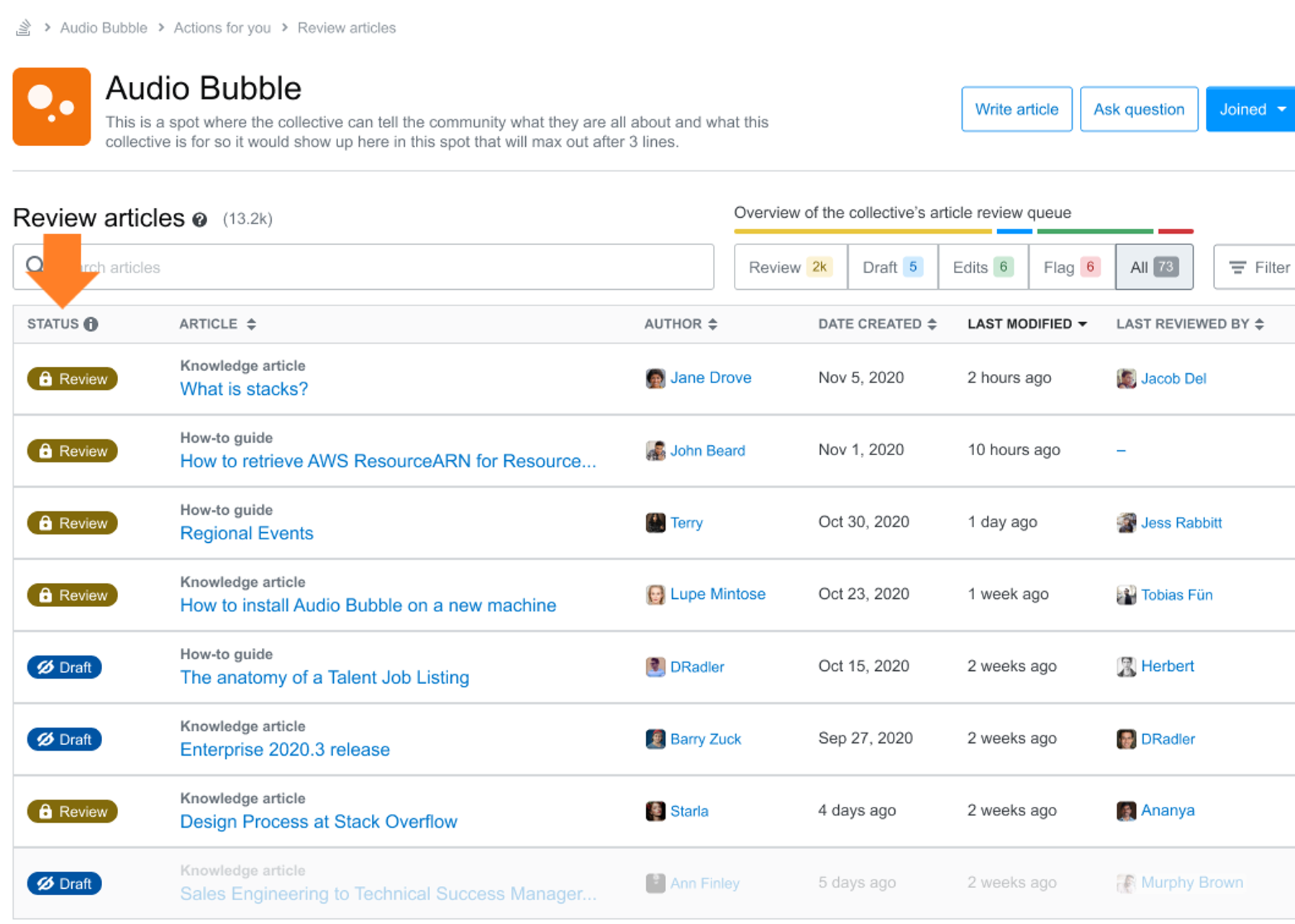Click 'Nov 5, 2020' date cell
The width and height of the screenshot is (1295, 924).
[x=861, y=378]
